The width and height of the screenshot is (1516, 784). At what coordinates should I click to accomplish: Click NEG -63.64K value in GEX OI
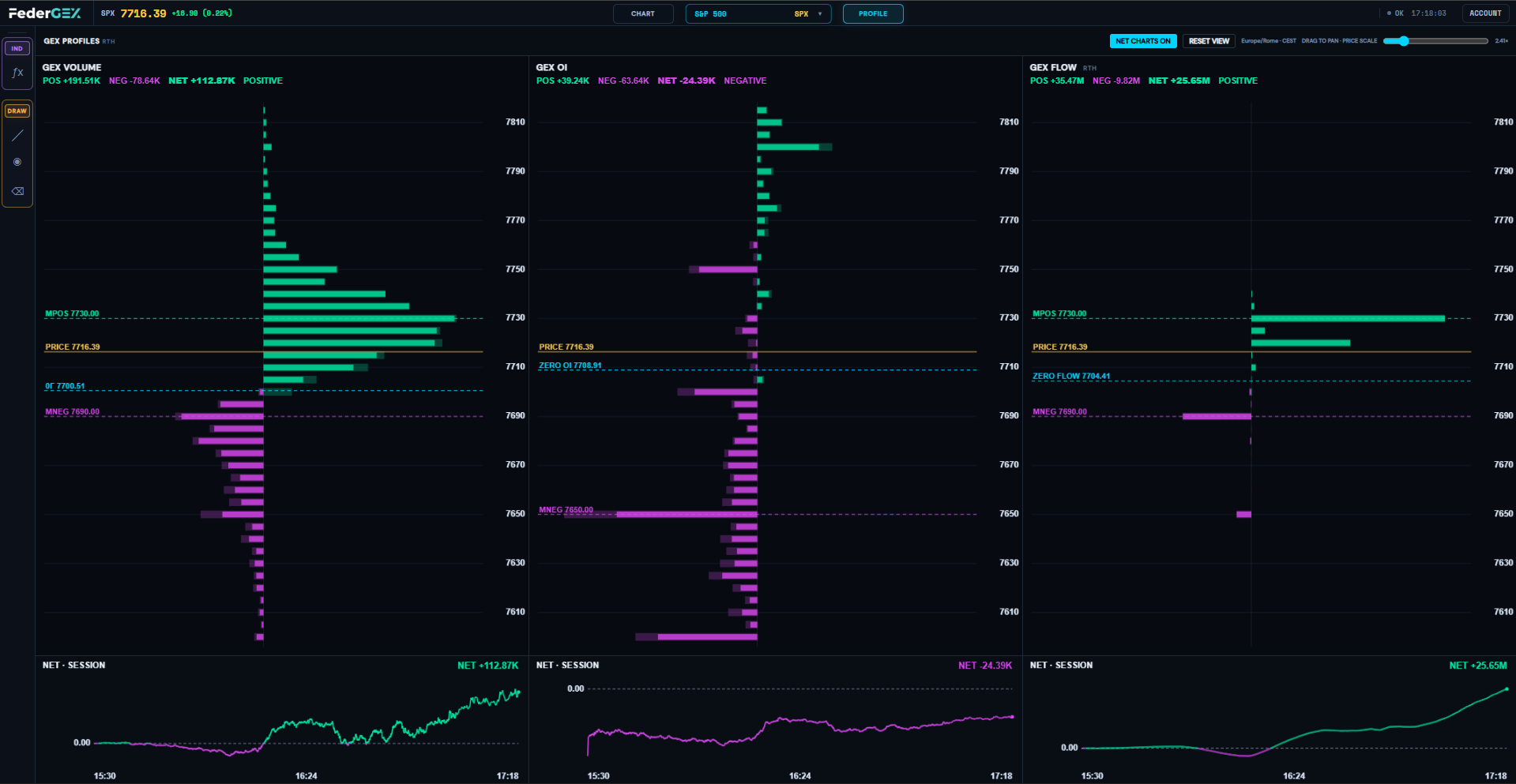[623, 81]
